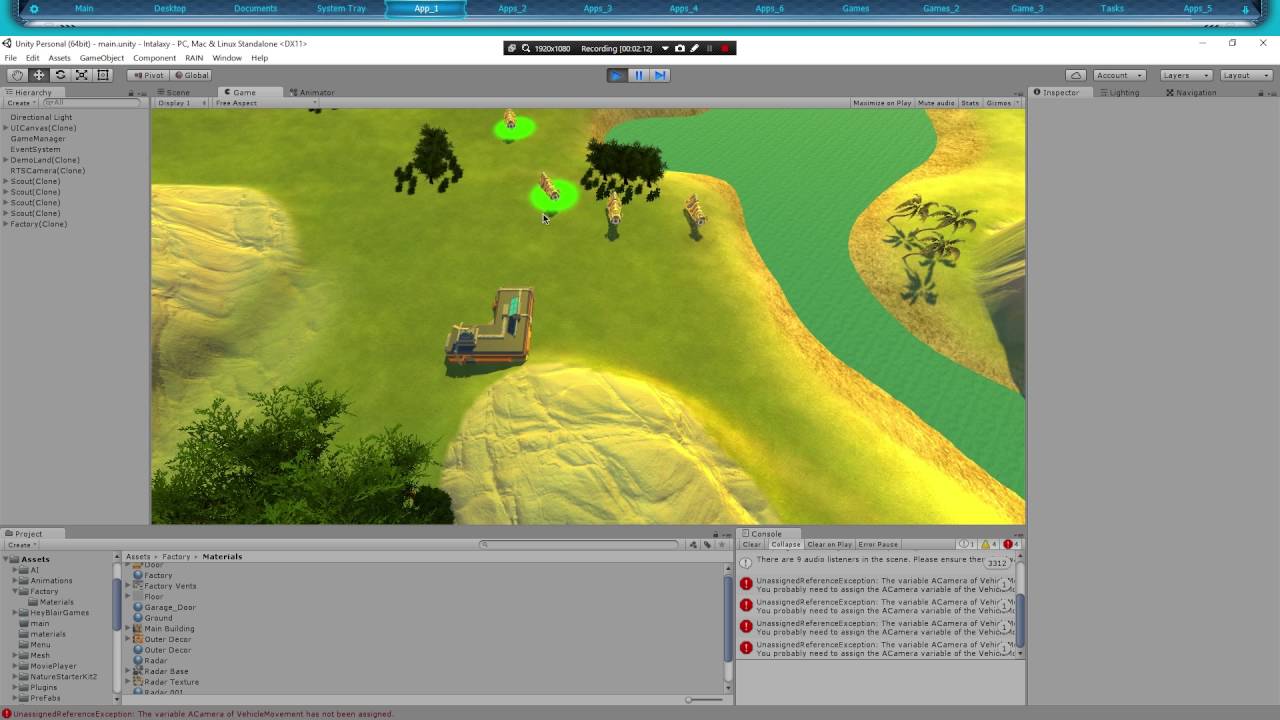Toggle Global handle rotation
1280x720 pixels.
point(191,75)
